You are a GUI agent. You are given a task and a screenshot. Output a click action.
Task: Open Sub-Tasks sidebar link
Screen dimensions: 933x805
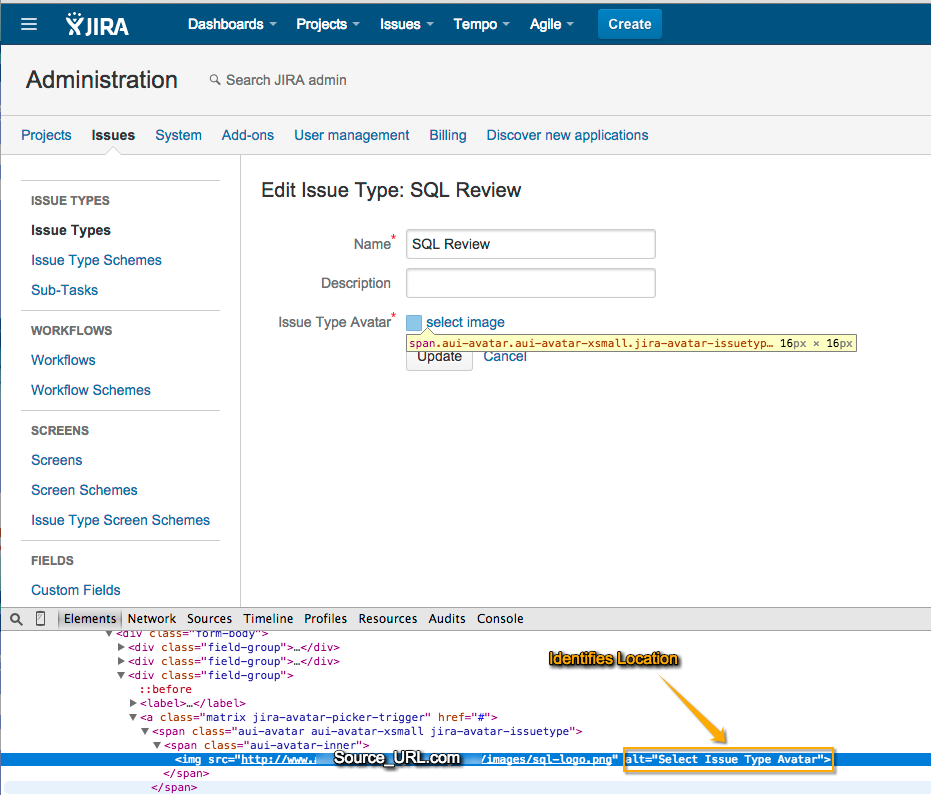click(64, 290)
